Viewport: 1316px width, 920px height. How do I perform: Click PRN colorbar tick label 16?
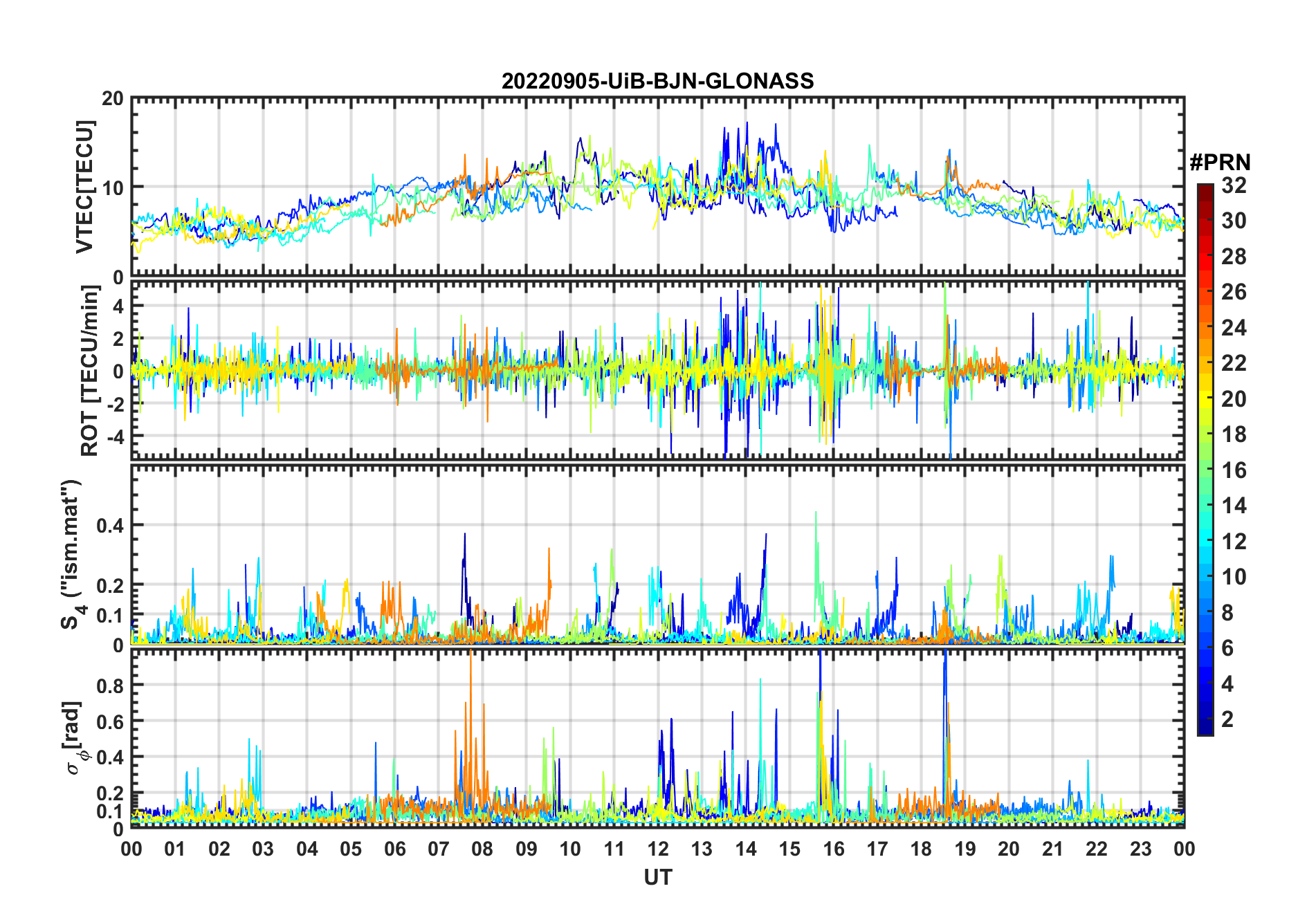[x=1234, y=470]
